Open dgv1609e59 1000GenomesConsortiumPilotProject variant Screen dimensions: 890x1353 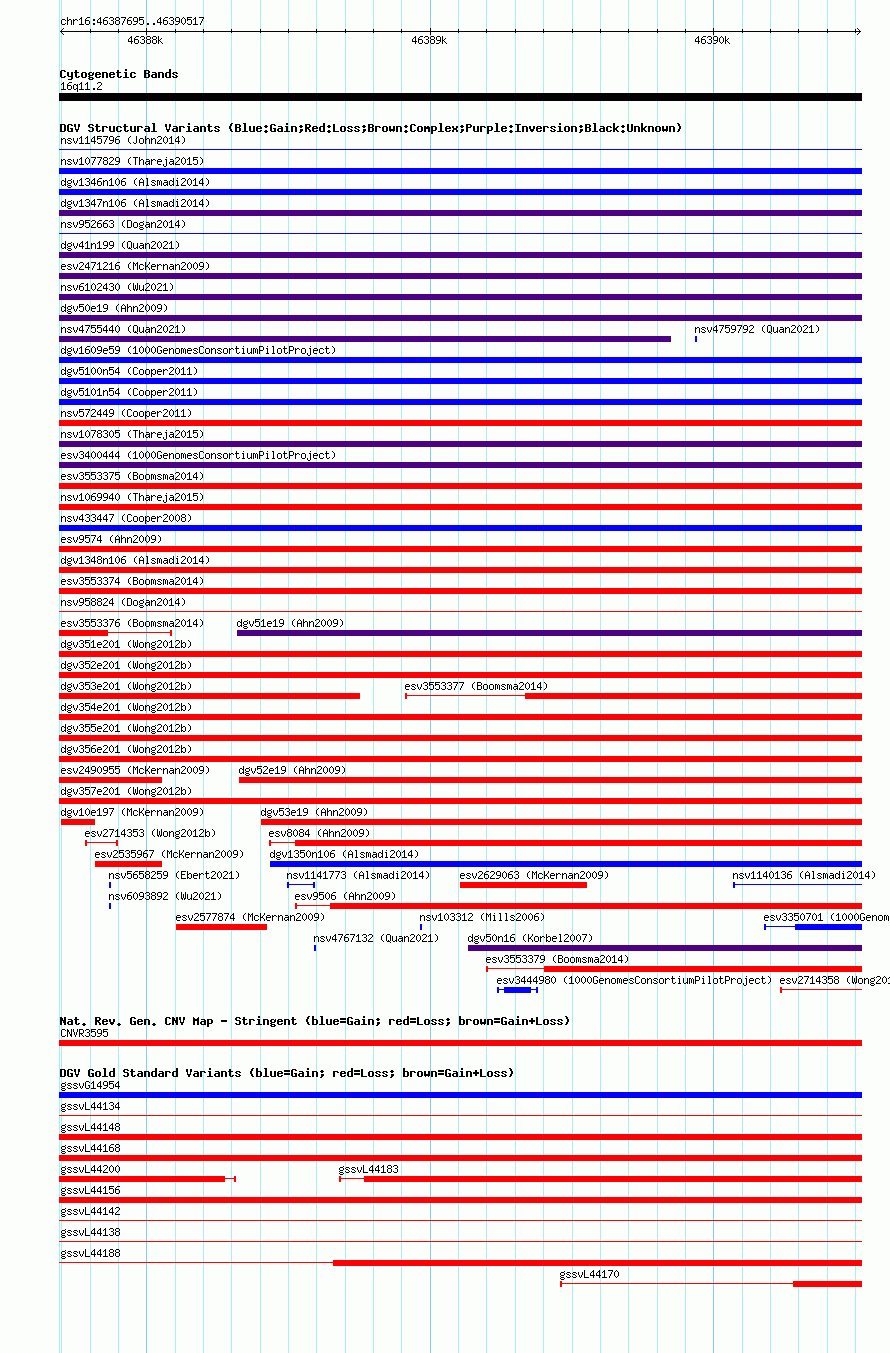tap(198, 350)
